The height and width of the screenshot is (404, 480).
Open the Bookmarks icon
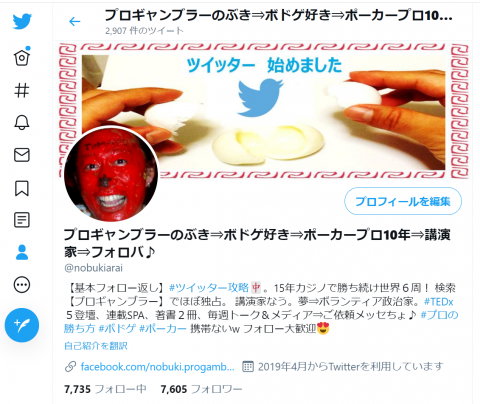22,188
